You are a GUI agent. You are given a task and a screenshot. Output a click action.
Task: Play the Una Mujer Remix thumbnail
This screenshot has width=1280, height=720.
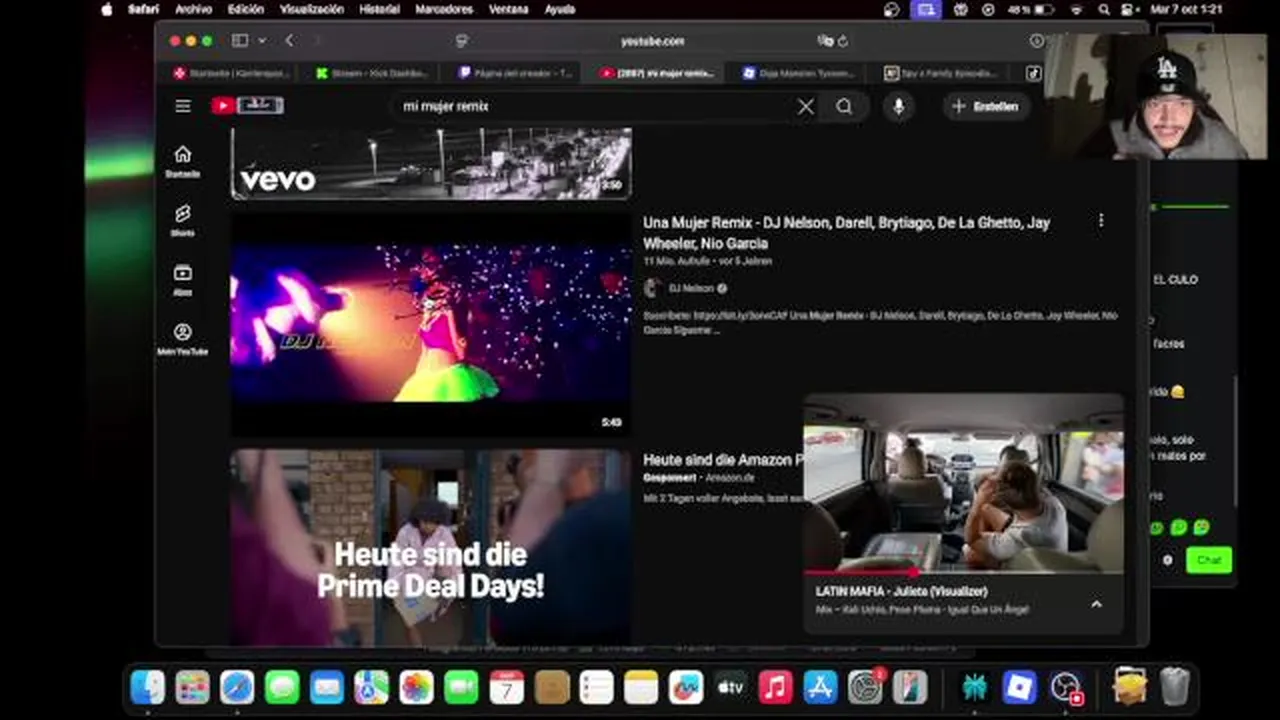(431, 324)
